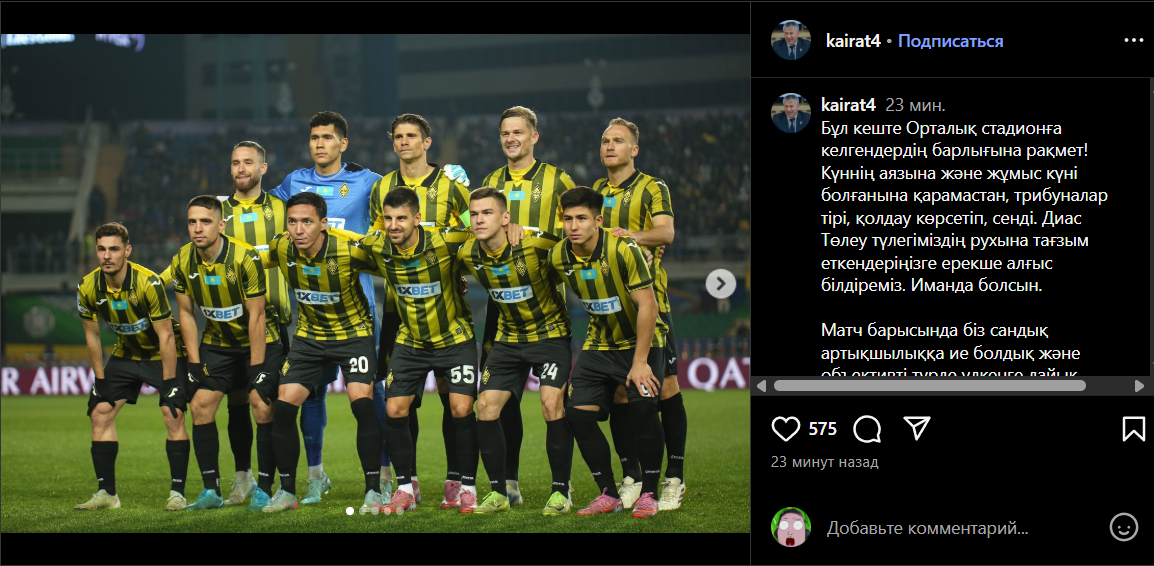The image size is (1154, 566).
Task: Follow account via Подписаться link
Action: (x=950, y=41)
